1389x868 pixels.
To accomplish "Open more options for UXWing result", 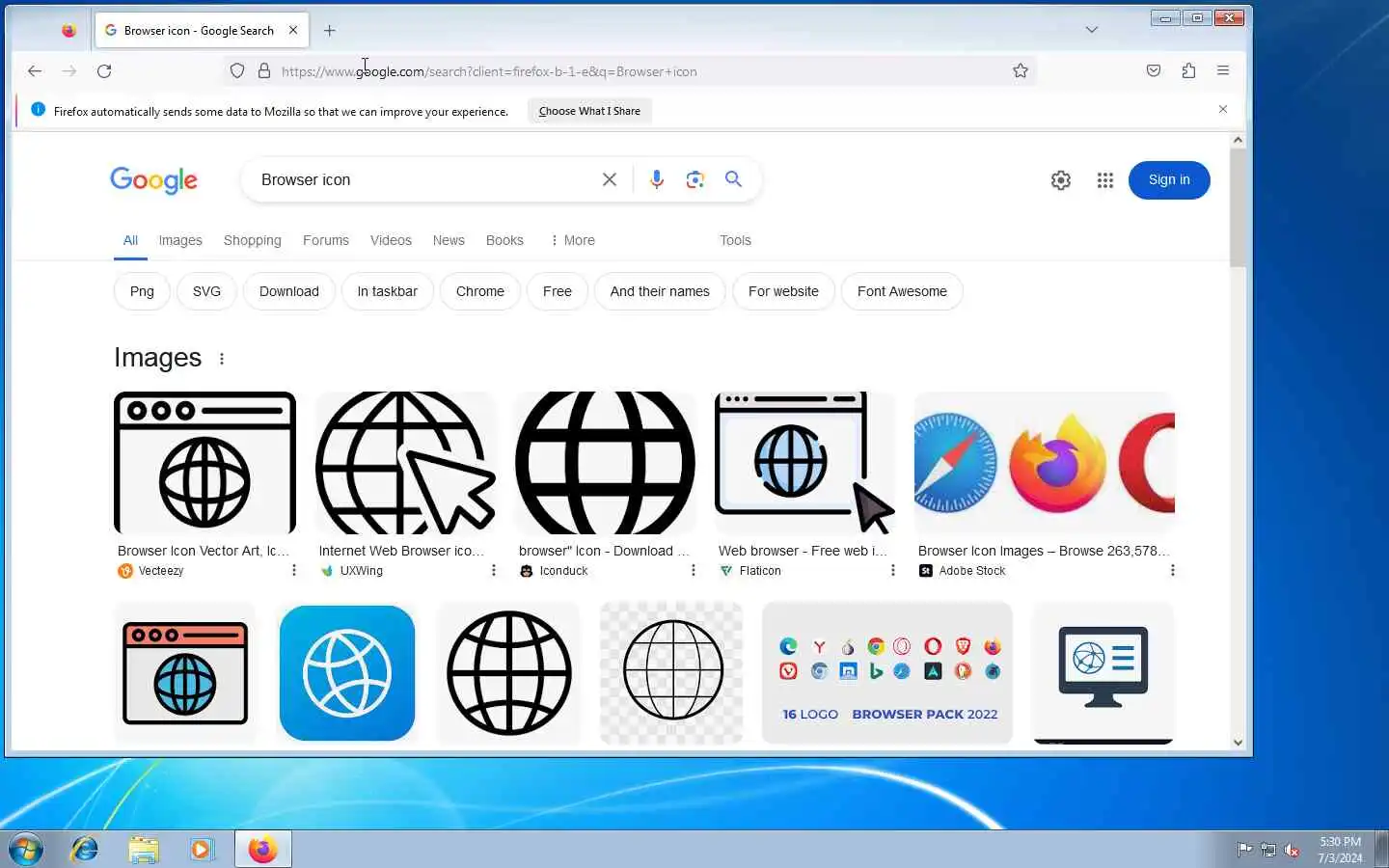I will [494, 571].
